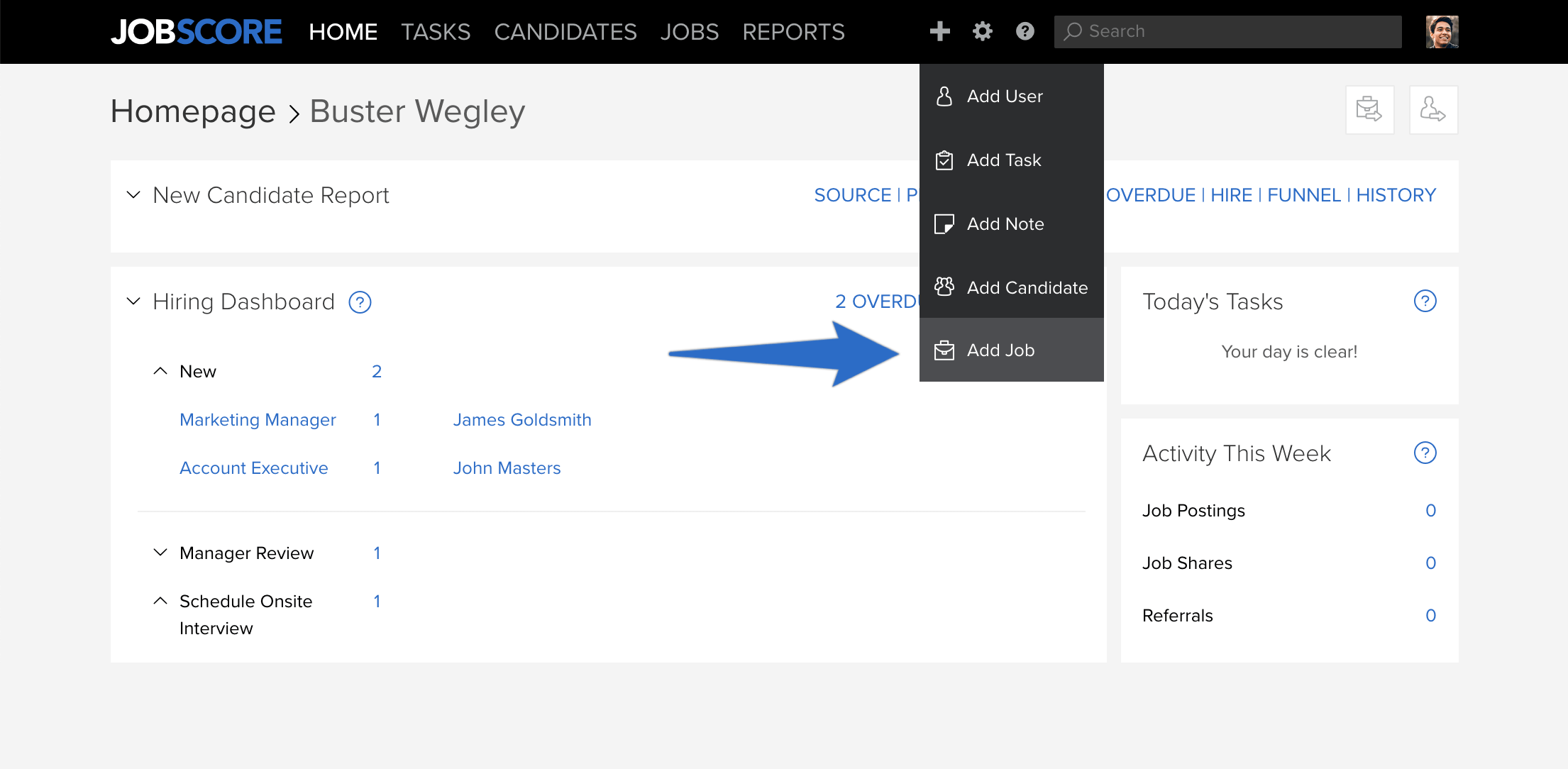Image resolution: width=1568 pixels, height=769 pixels.
Task: Click the Homepage breadcrumb
Action: (x=193, y=112)
